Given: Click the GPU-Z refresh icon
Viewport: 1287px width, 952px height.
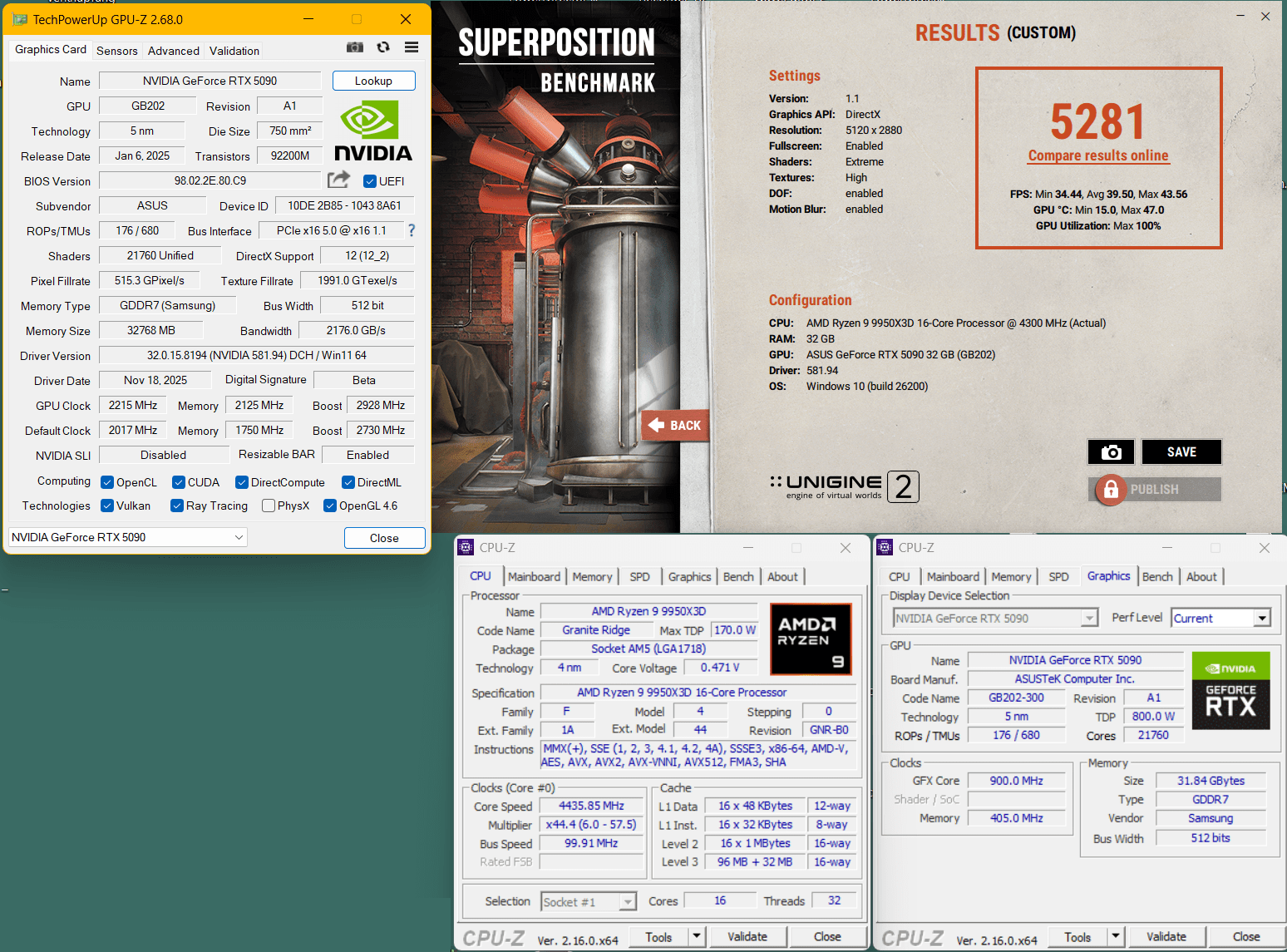Looking at the screenshot, I should pyautogui.click(x=383, y=47).
